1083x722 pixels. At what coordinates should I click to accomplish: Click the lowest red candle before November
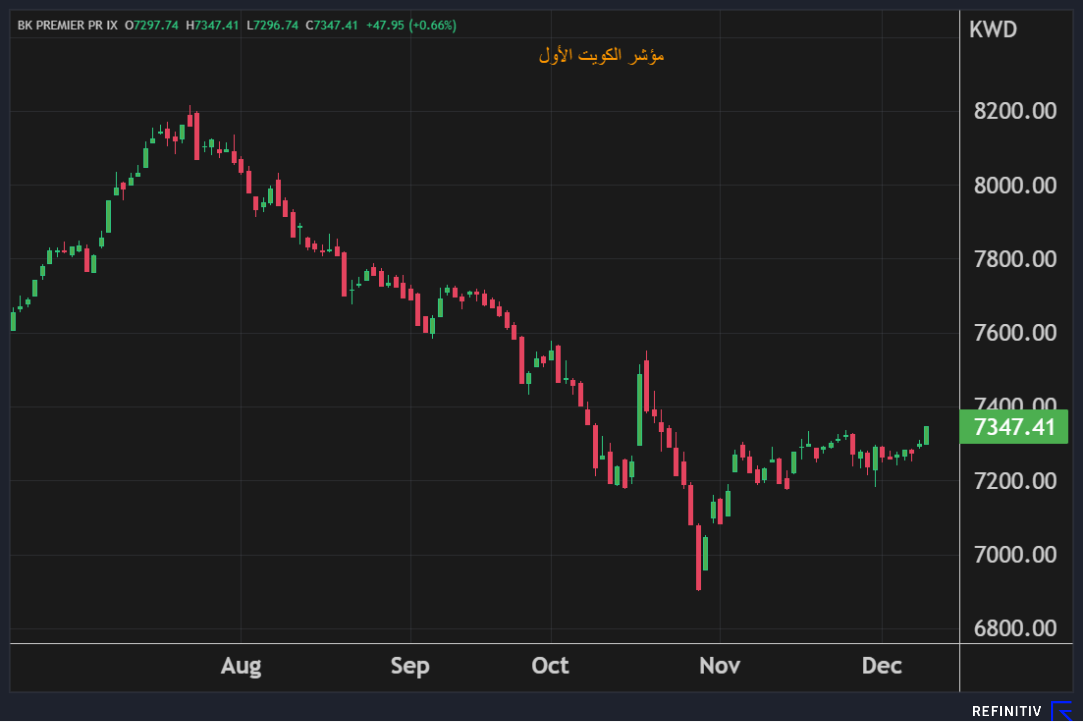[x=698, y=557]
